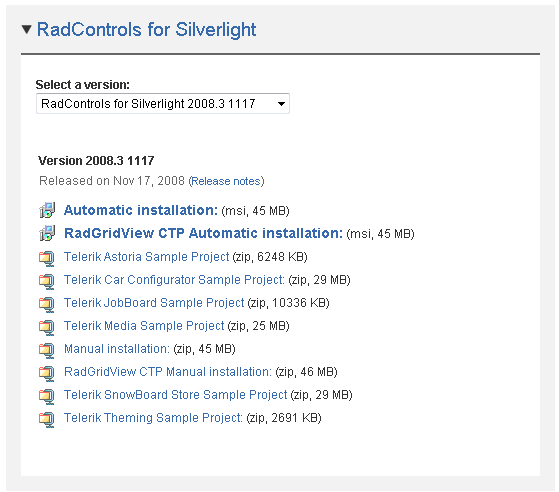Click the 'Released on Nov 17, 2008' text
559x492 pixels.
pyautogui.click(x=112, y=181)
